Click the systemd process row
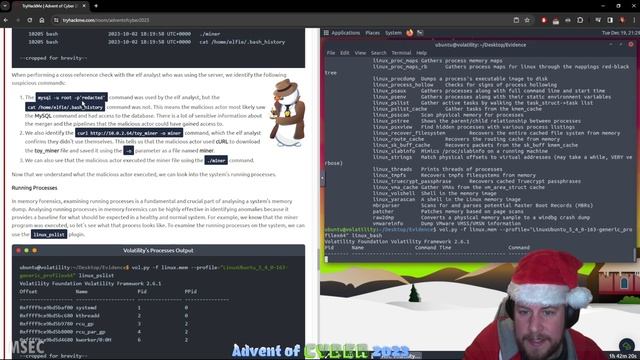Screen dimensions: 640x360 (x=104, y=307)
